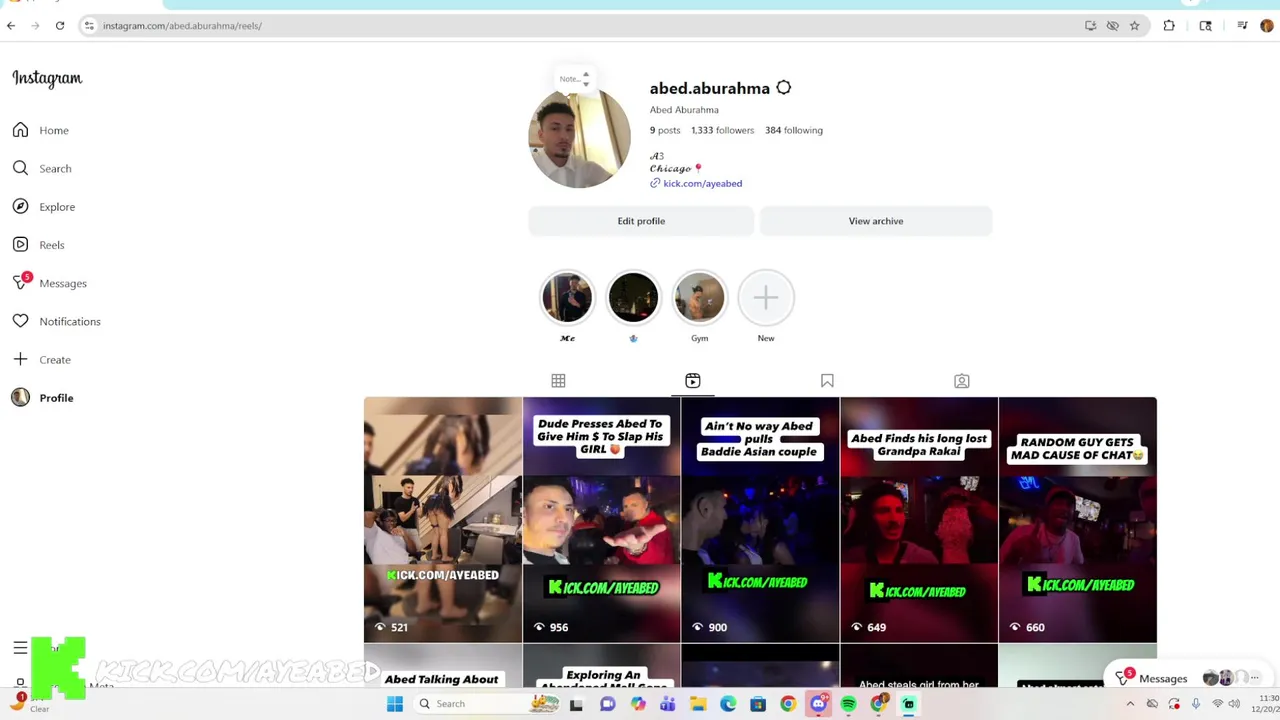Open the browser Extensions puzzle icon
The height and width of the screenshot is (720, 1280).
(x=1169, y=26)
